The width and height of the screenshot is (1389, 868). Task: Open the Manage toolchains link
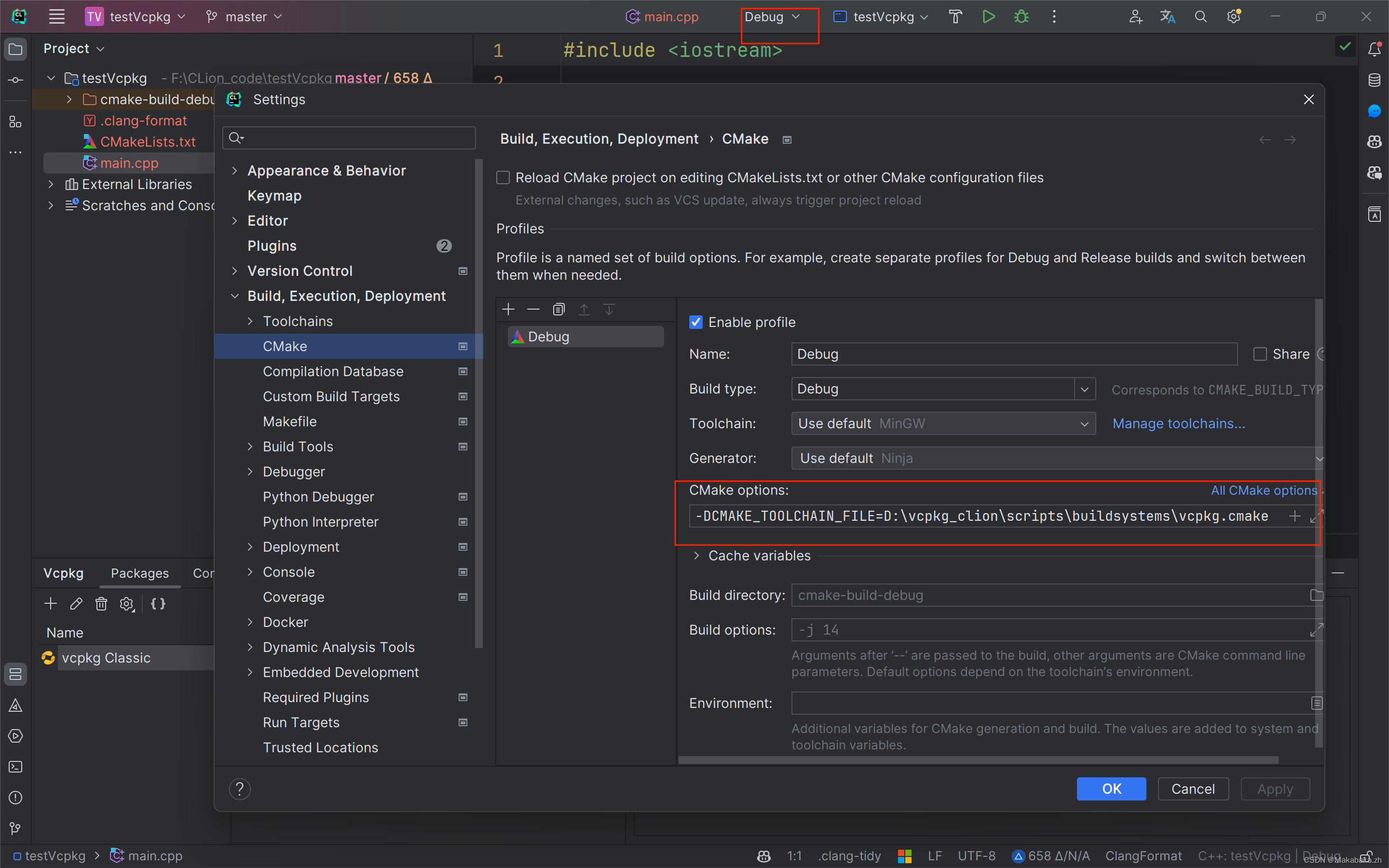pyautogui.click(x=1178, y=424)
